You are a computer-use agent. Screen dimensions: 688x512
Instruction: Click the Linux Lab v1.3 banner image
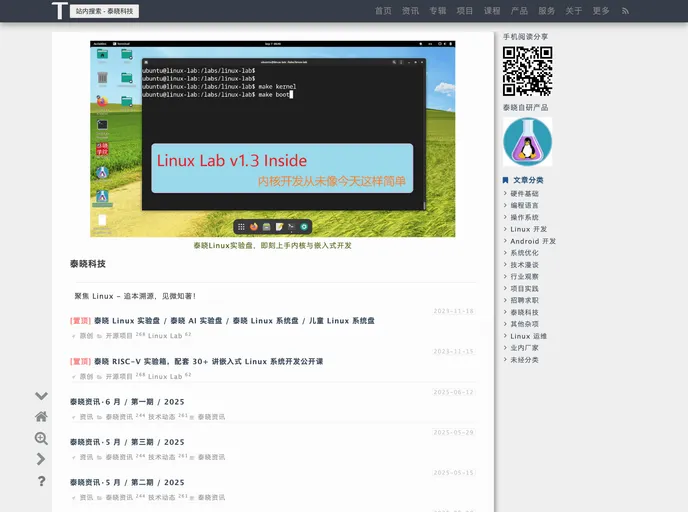tap(272, 139)
